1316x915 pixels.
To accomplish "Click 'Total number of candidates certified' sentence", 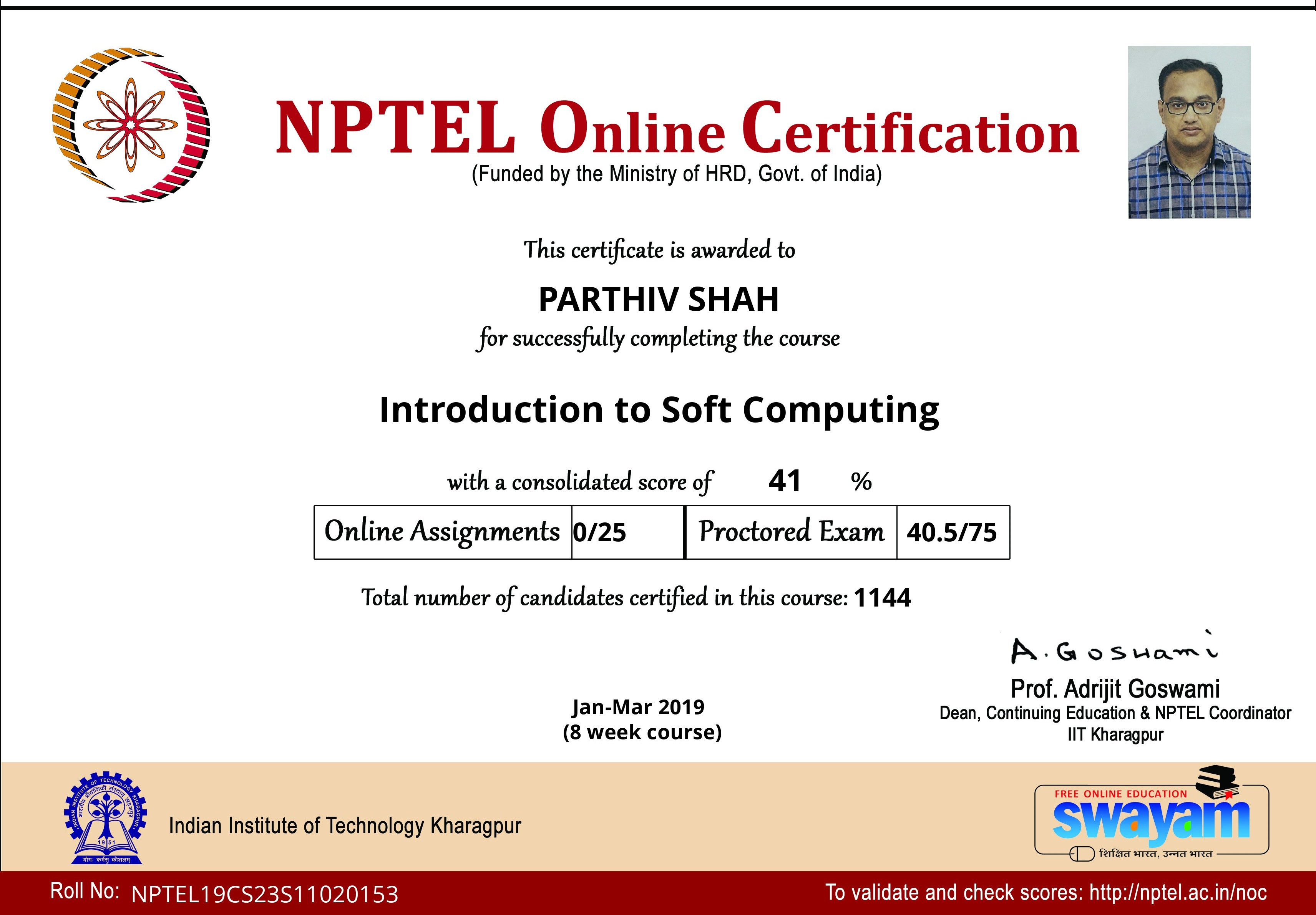I will [x=604, y=598].
